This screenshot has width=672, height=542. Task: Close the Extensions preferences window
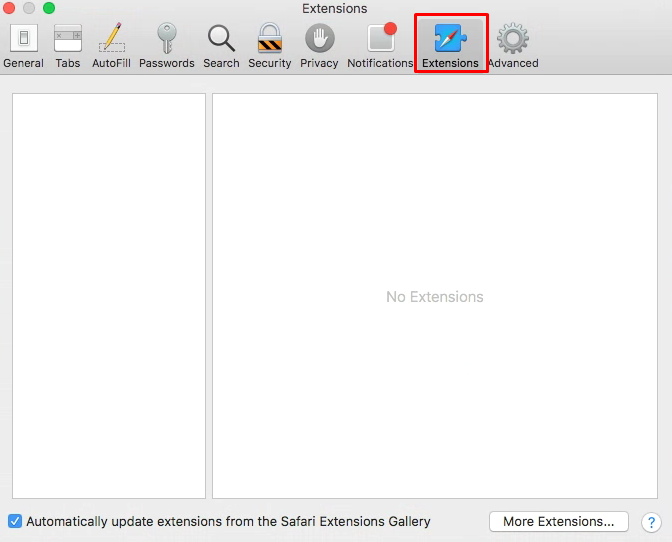coord(9,8)
